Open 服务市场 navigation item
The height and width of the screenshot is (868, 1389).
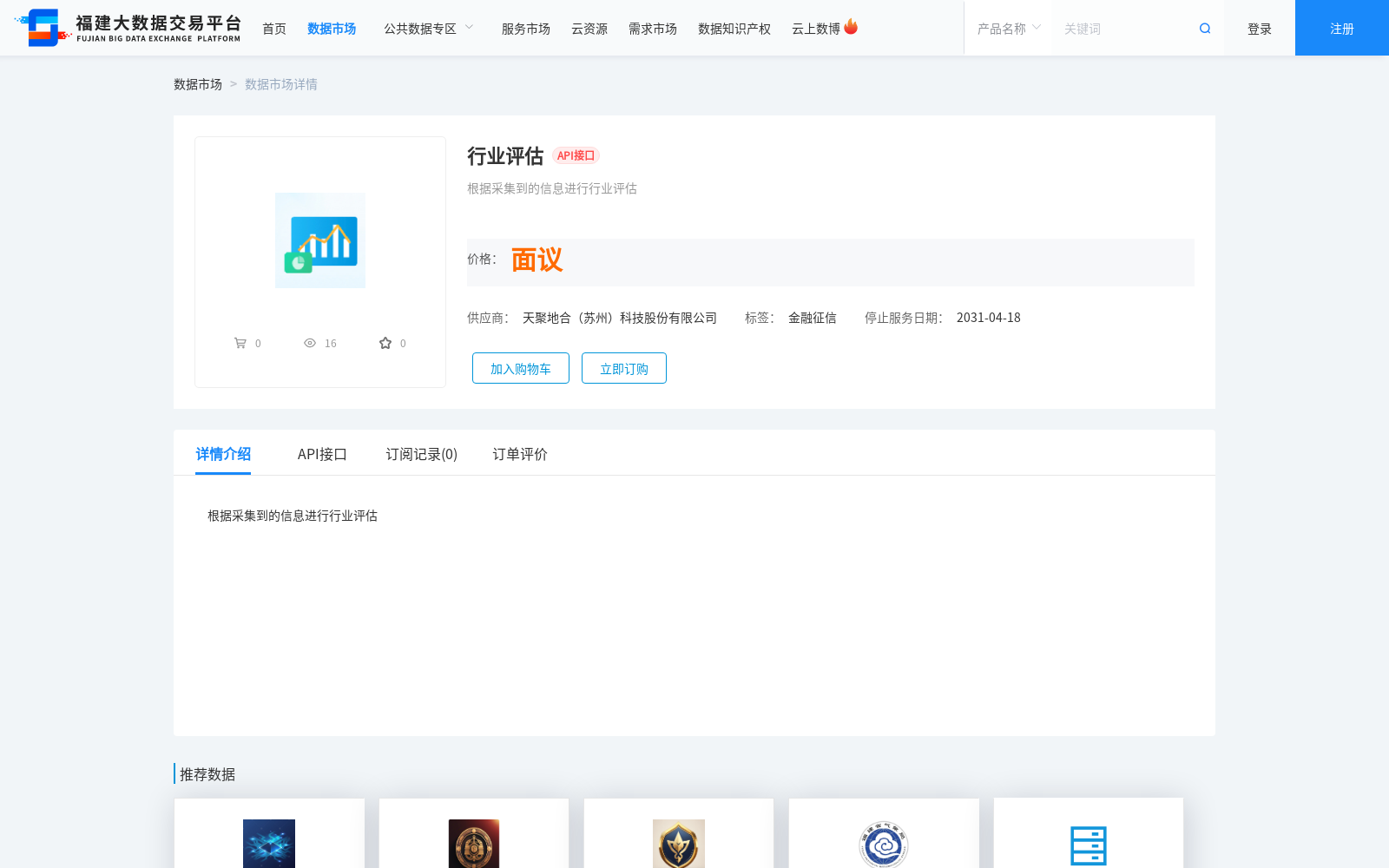(526, 29)
